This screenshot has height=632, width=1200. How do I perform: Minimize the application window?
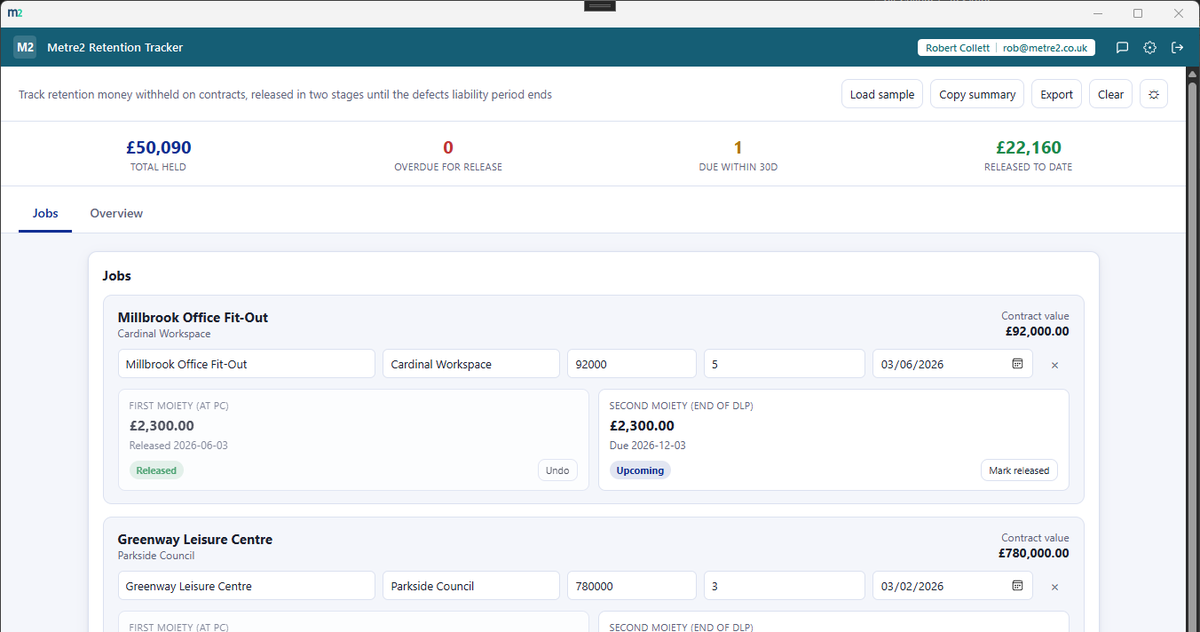pyautogui.click(x=1098, y=13)
